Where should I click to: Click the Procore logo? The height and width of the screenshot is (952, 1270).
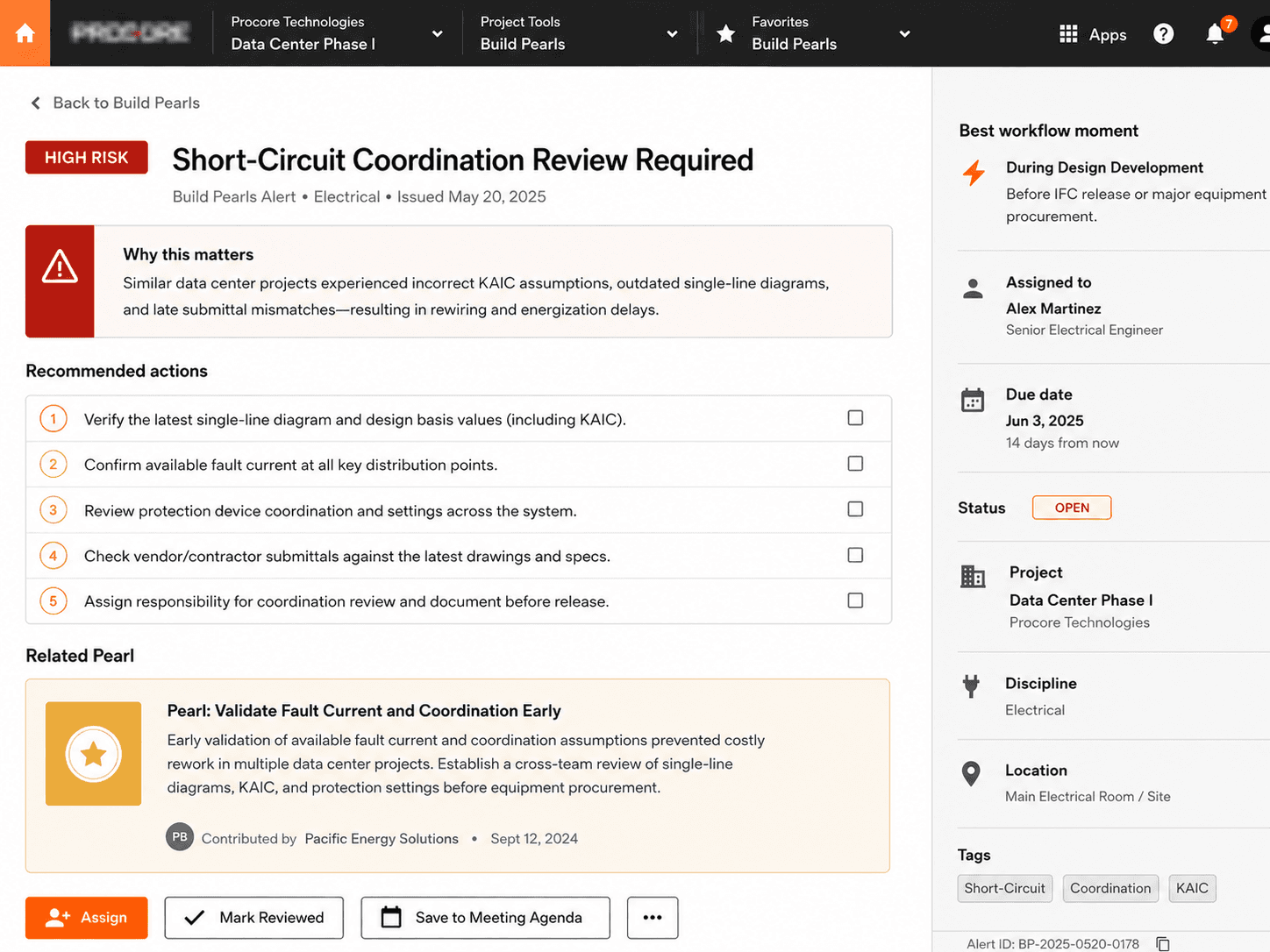point(130,33)
